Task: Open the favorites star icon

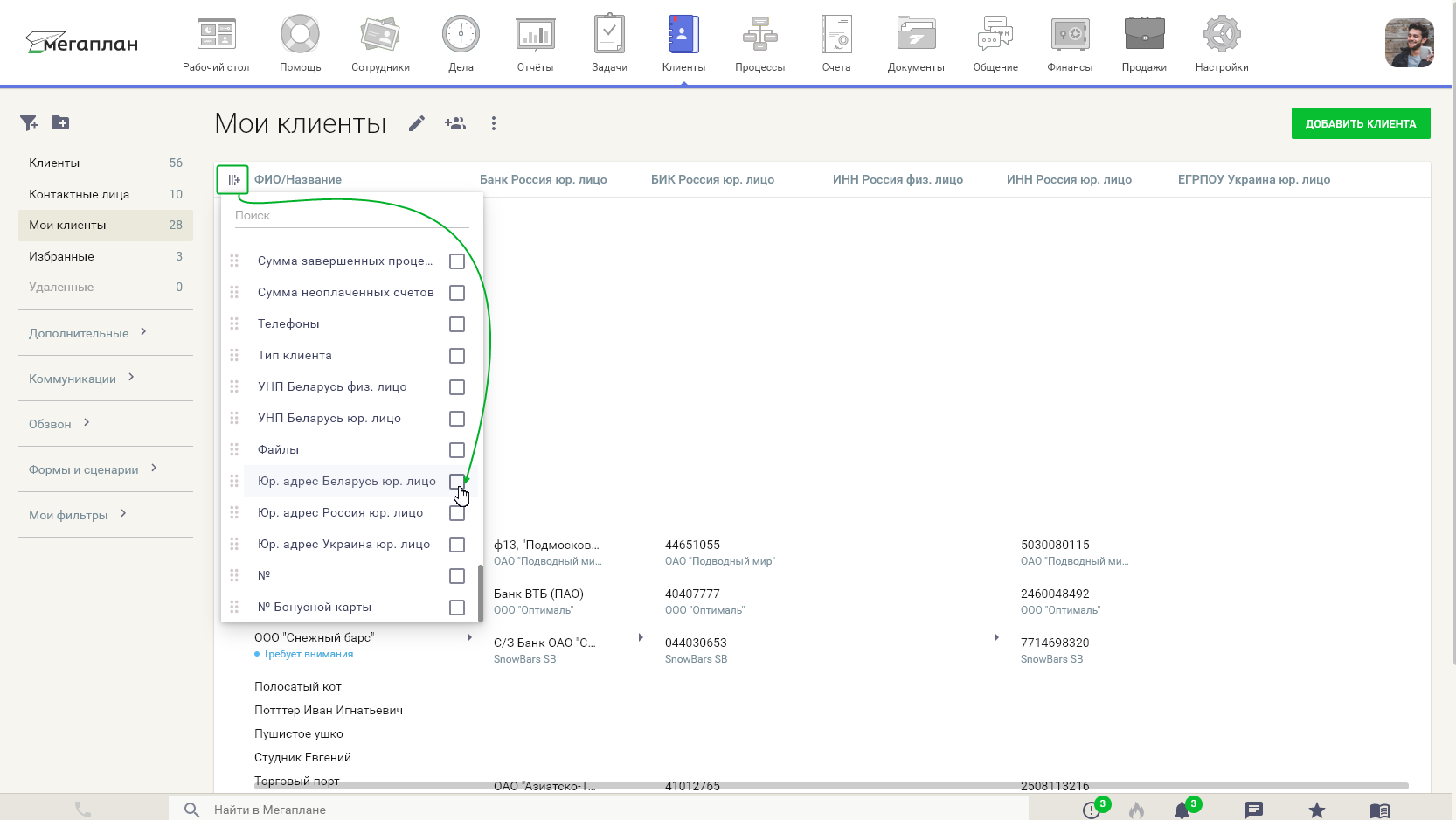Action: [1317, 810]
